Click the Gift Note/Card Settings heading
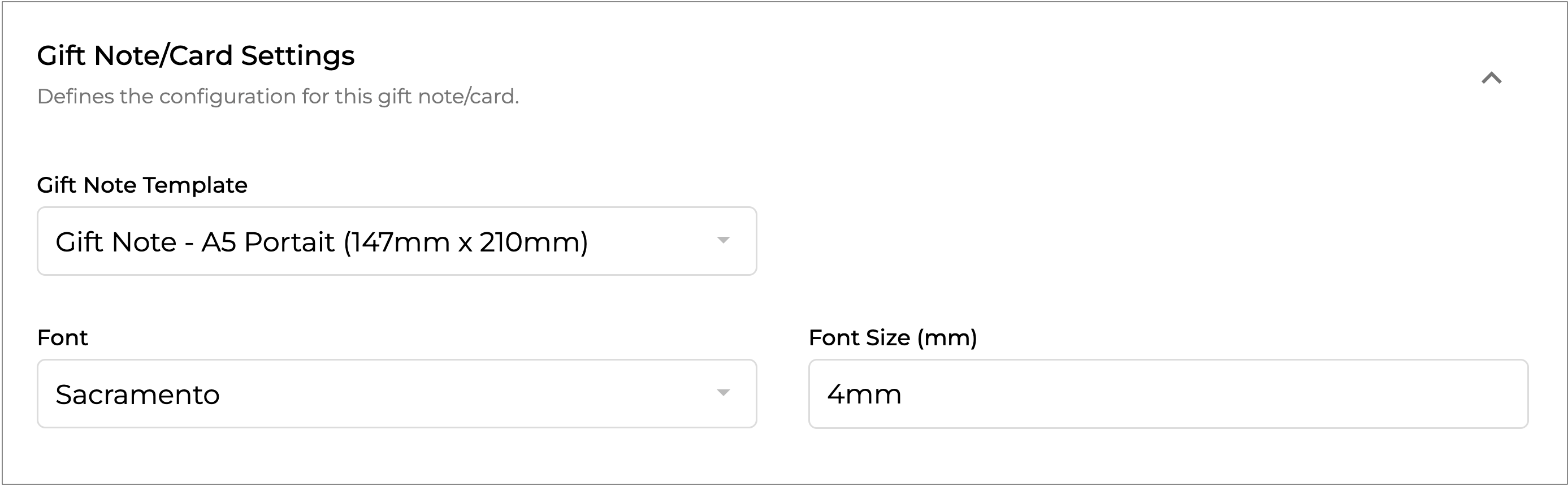The height and width of the screenshot is (486, 1568). [196, 55]
